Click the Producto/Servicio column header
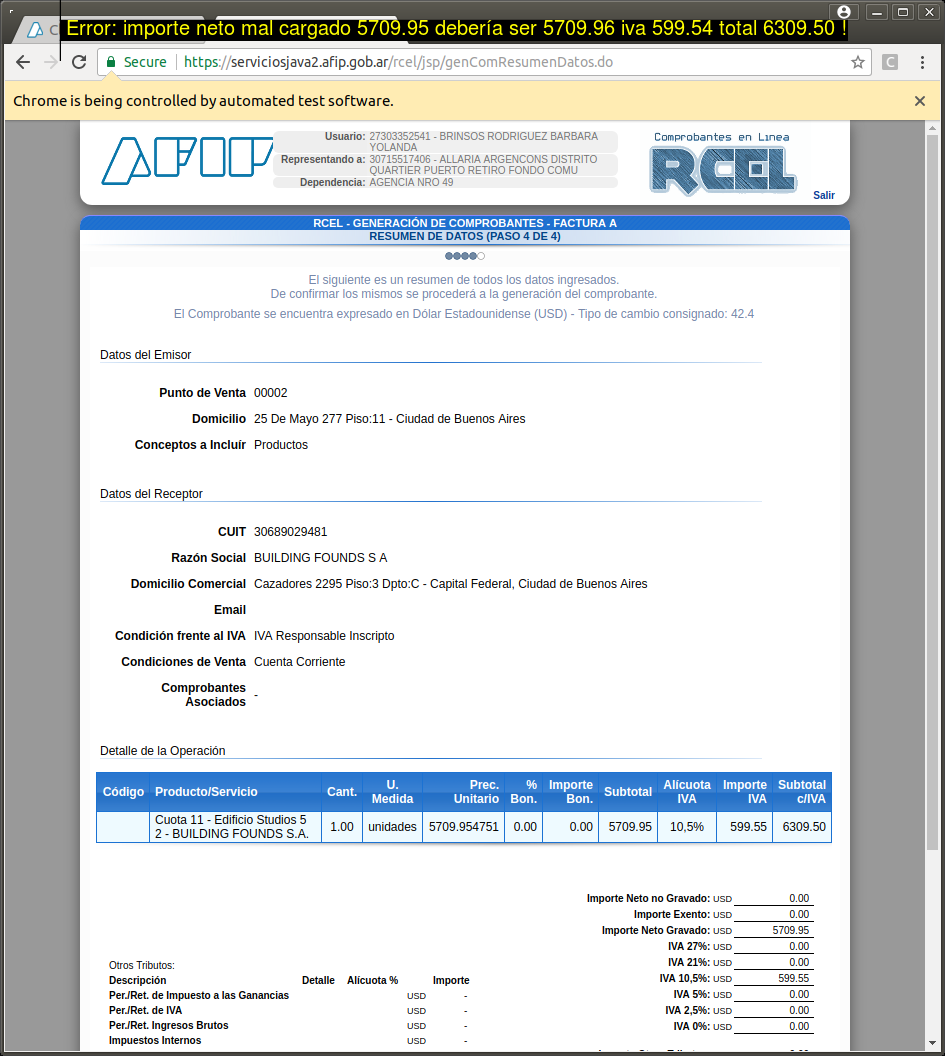Viewport: 945px width, 1056px height. [236, 792]
